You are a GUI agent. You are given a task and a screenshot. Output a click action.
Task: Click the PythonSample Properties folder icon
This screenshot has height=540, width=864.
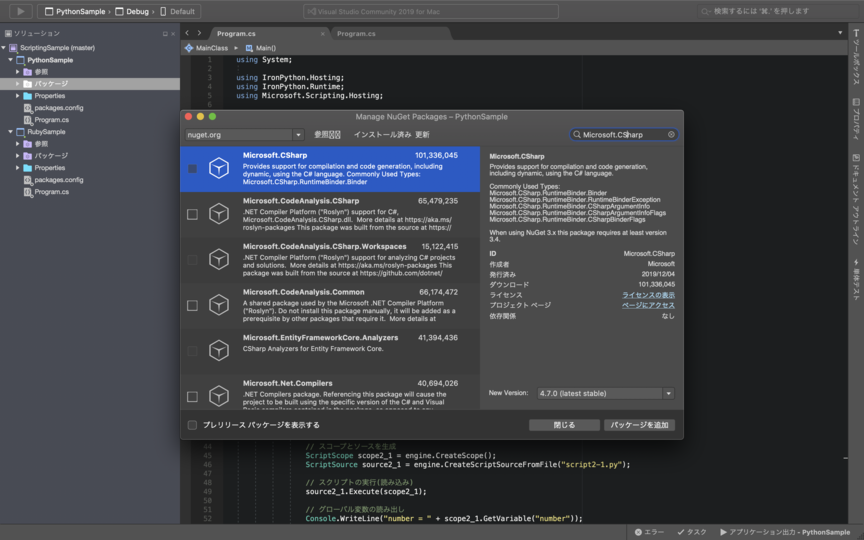(x=28, y=96)
